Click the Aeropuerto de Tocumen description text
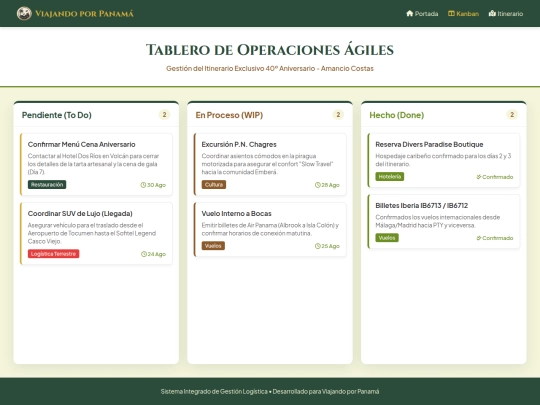 (92, 233)
